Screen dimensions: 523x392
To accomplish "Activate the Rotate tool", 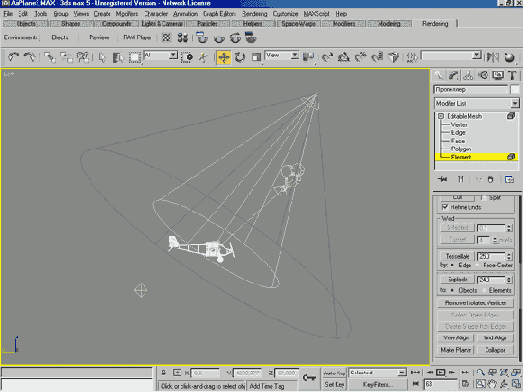I will [240, 57].
